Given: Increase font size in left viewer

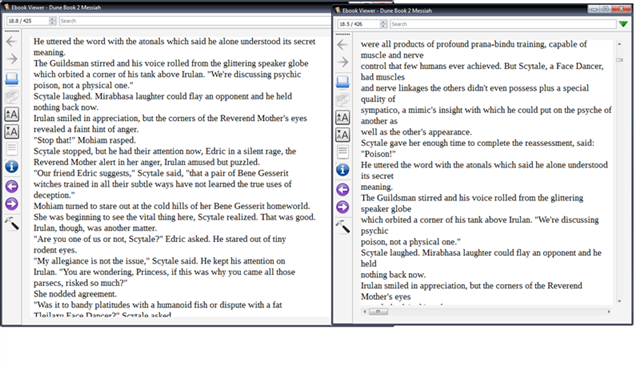Looking at the screenshot, I should coord(11,114).
